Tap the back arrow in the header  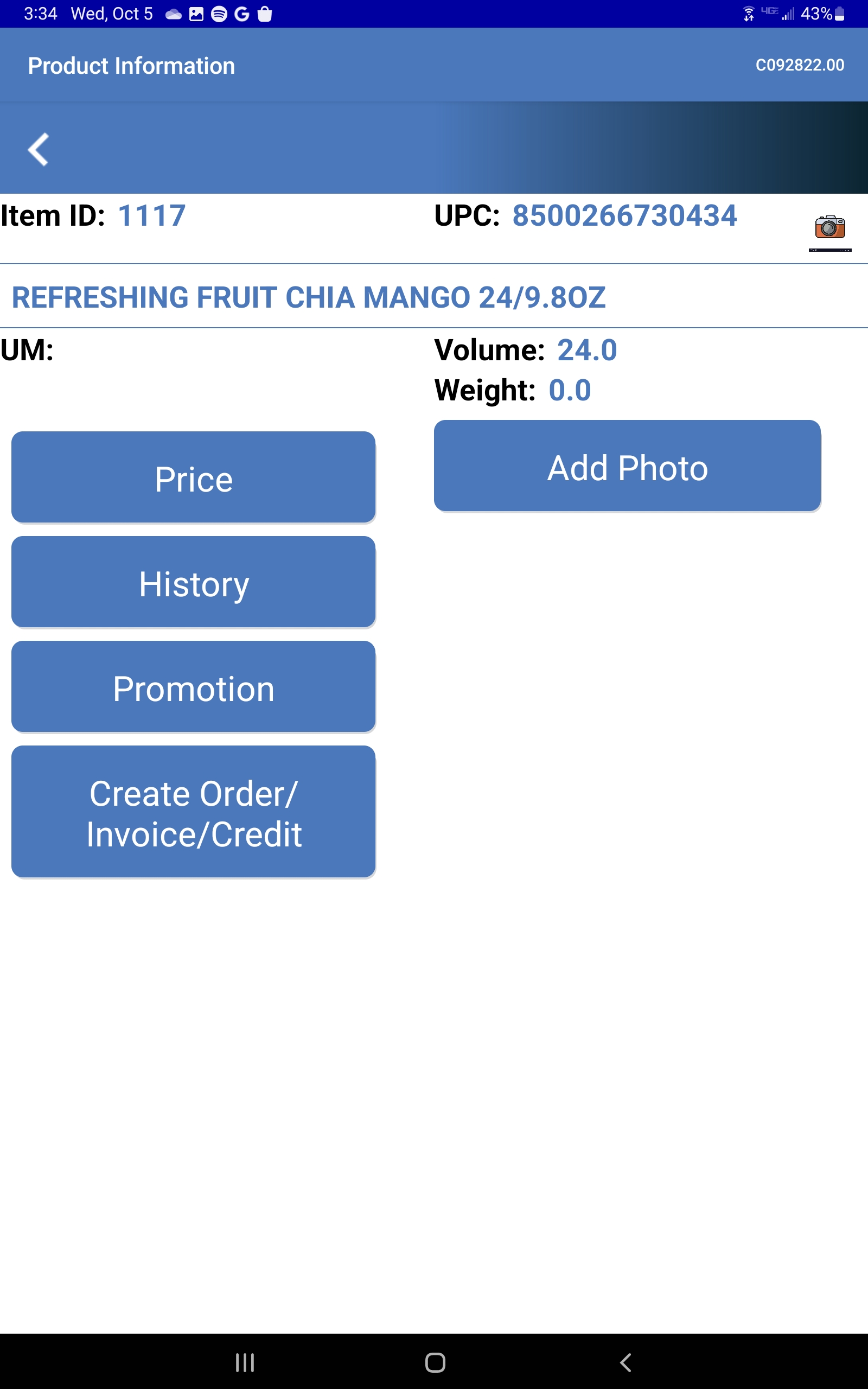click(39, 150)
